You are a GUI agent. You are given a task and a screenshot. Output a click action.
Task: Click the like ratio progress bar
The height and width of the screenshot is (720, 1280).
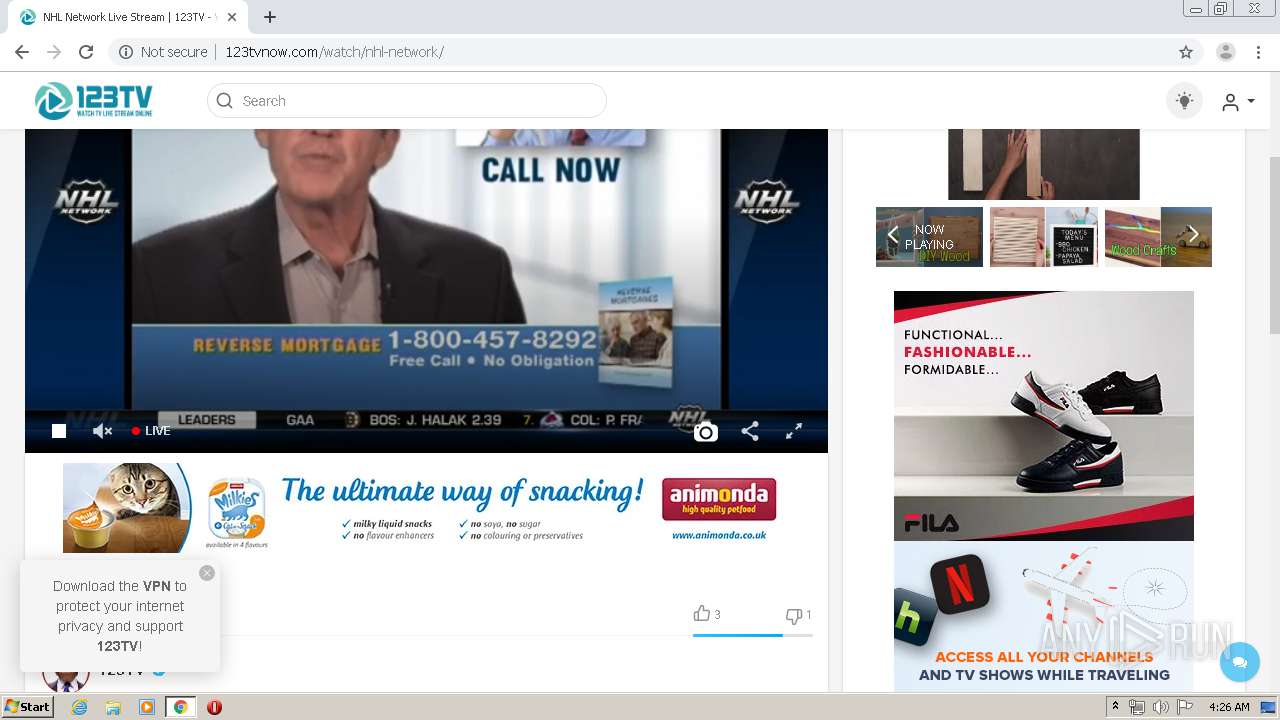(753, 635)
